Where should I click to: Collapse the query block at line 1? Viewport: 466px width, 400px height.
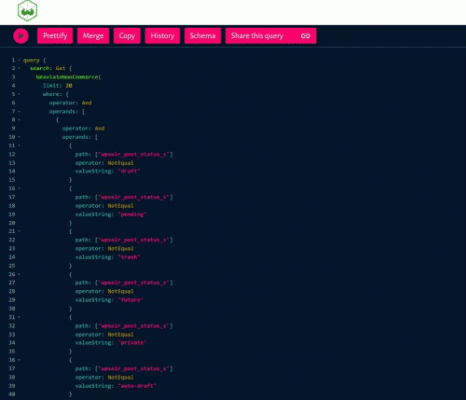click(19, 60)
